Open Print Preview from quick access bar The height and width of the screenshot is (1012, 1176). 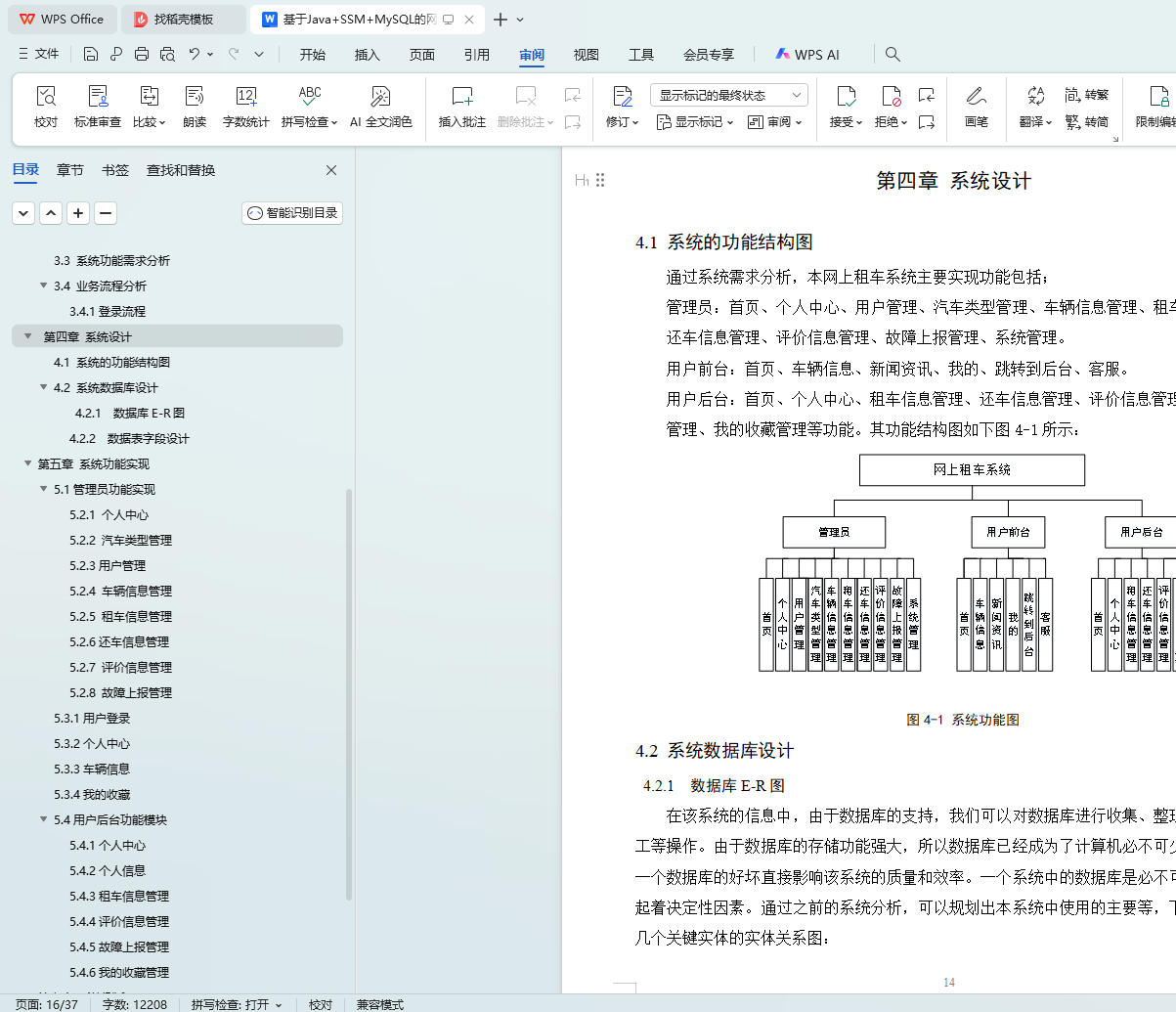pyautogui.click(x=167, y=55)
